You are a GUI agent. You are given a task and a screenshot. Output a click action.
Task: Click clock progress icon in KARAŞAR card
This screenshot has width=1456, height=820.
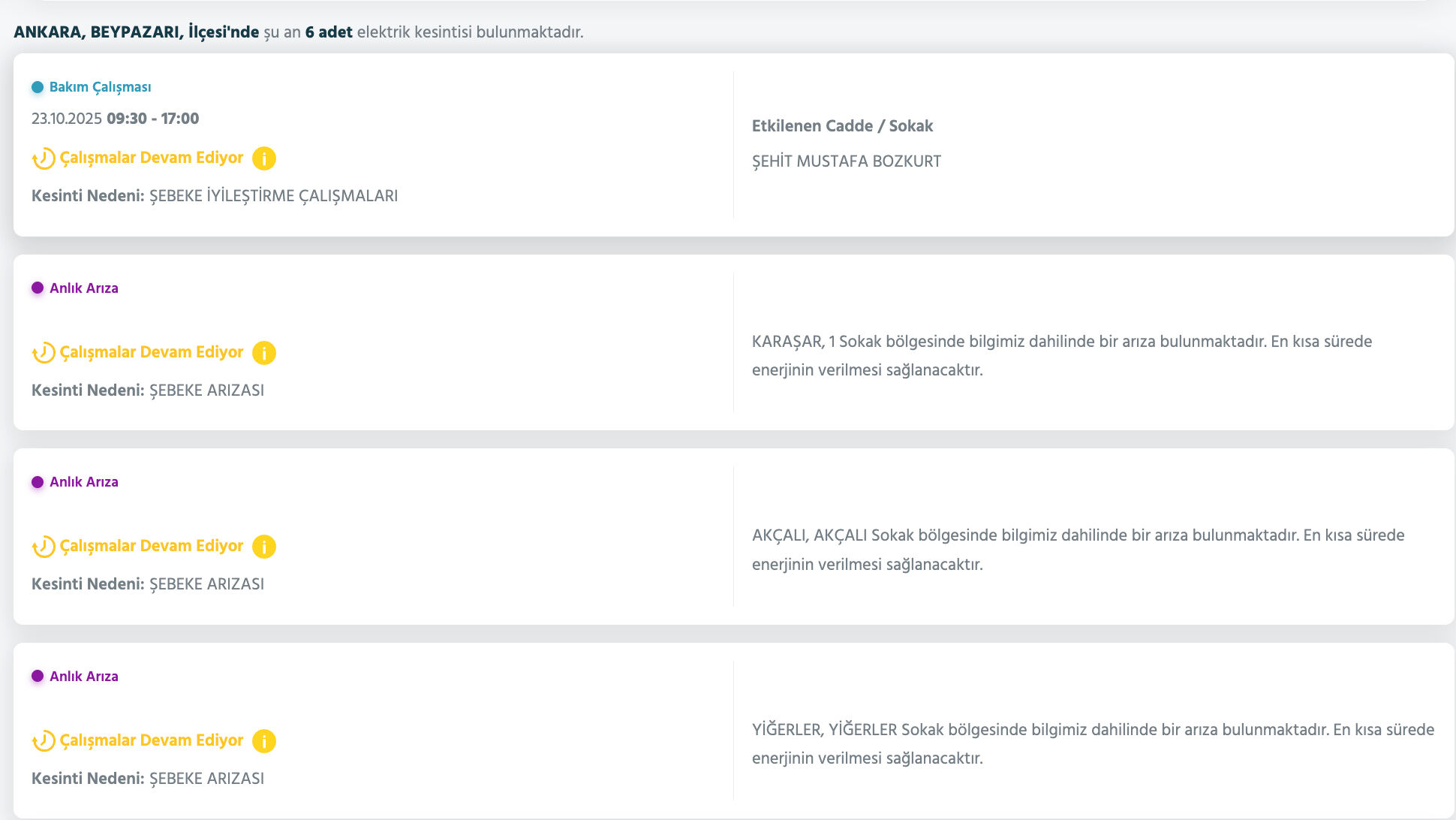[44, 353]
